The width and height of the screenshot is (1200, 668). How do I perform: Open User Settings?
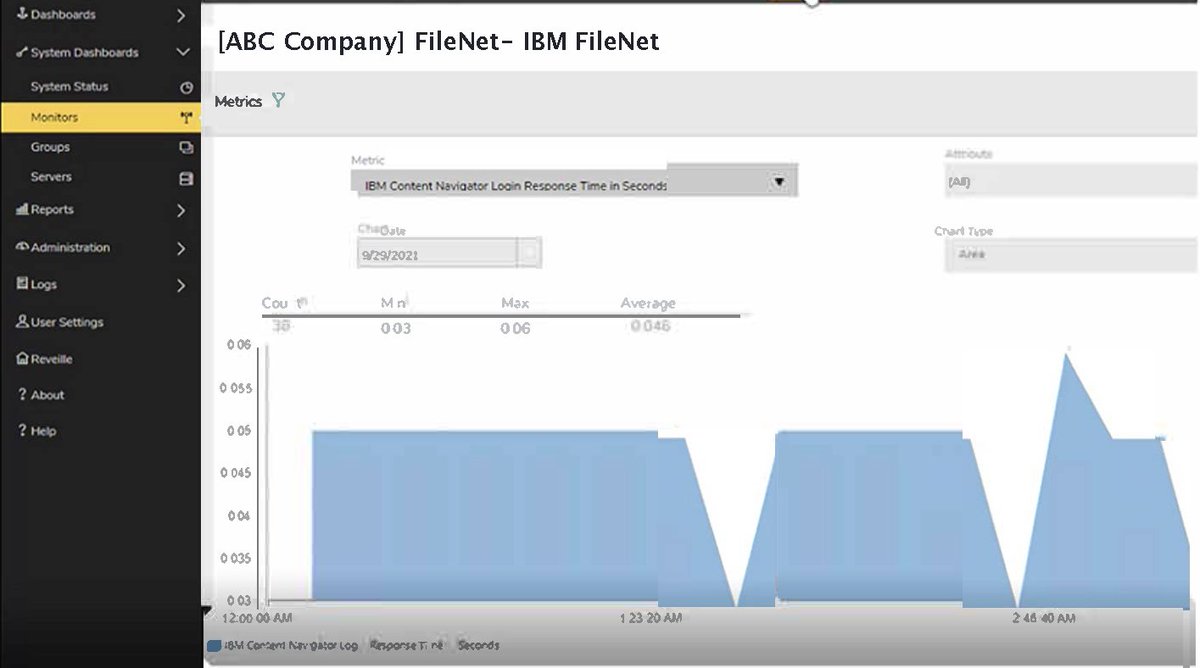pyautogui.click(x=67, y=322)
